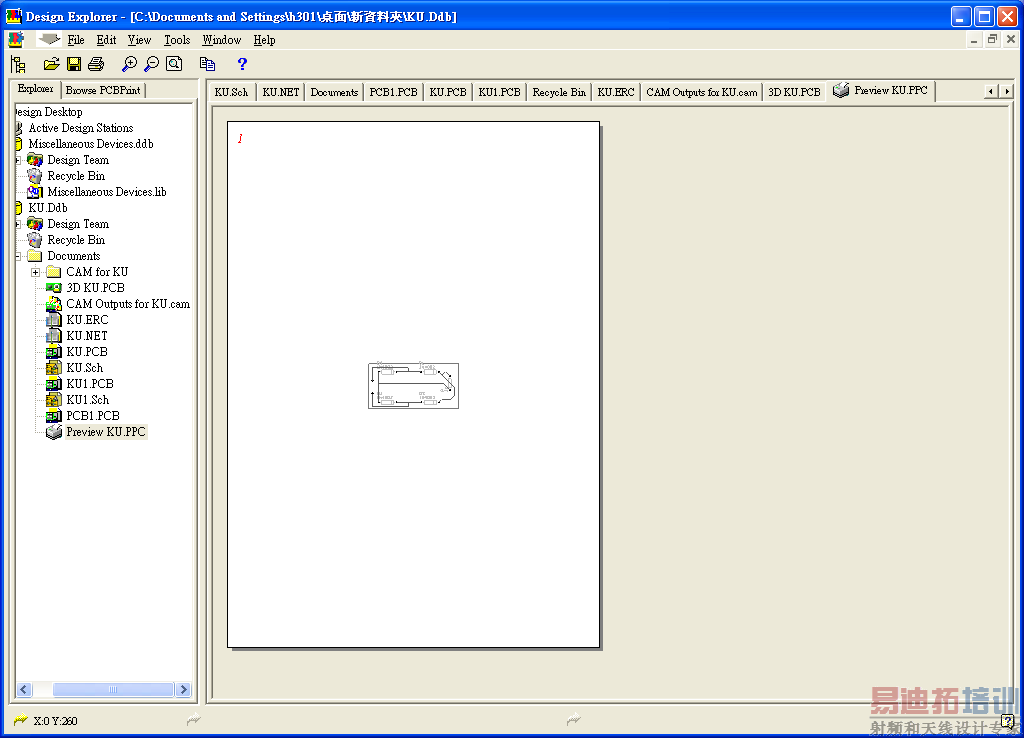Switch to the KU.PCB document tab

448,92
